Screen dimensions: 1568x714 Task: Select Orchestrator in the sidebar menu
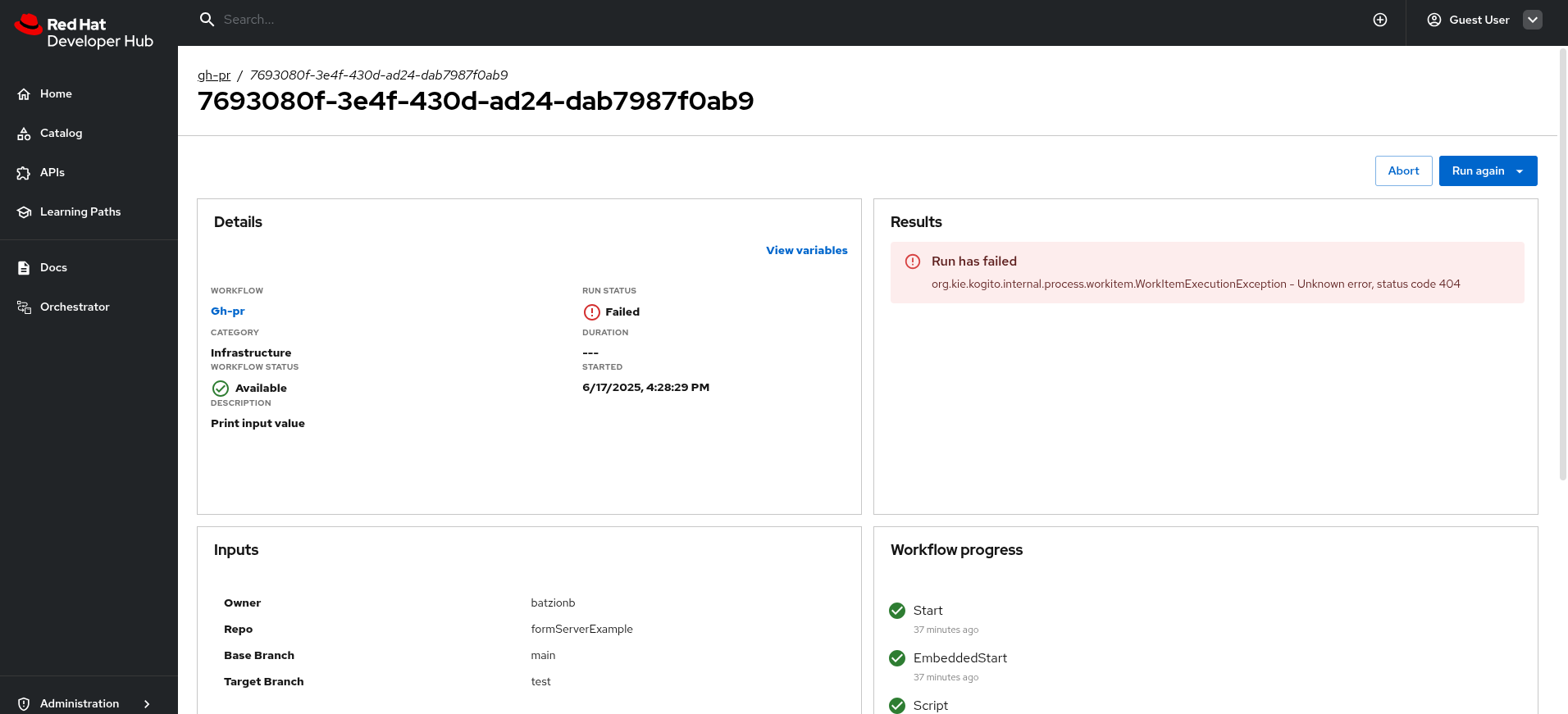point(75,307)
